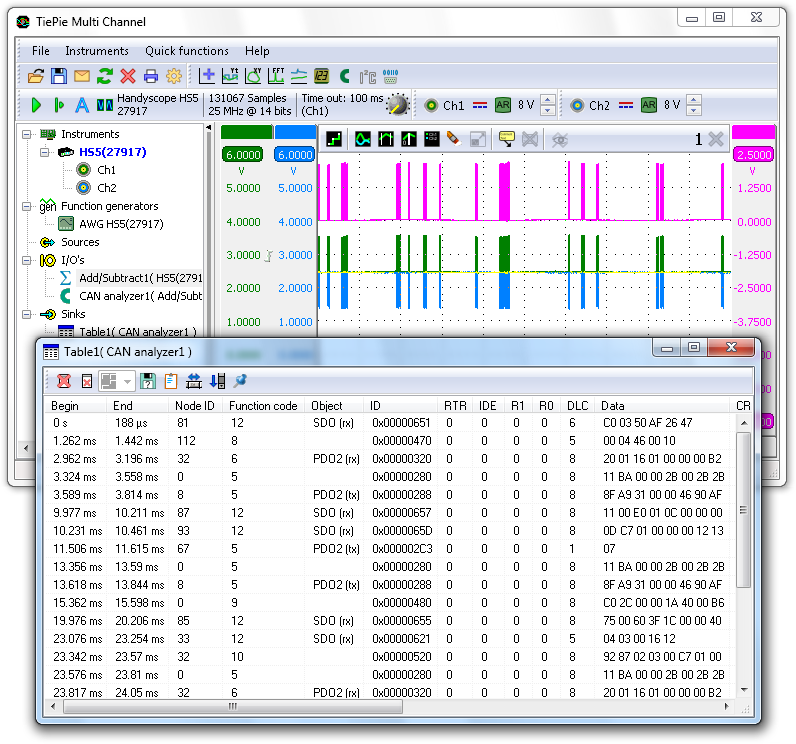Click the eraser icon in graph toolbar
Screen dimensions: 796x744
tap(453, 139)
